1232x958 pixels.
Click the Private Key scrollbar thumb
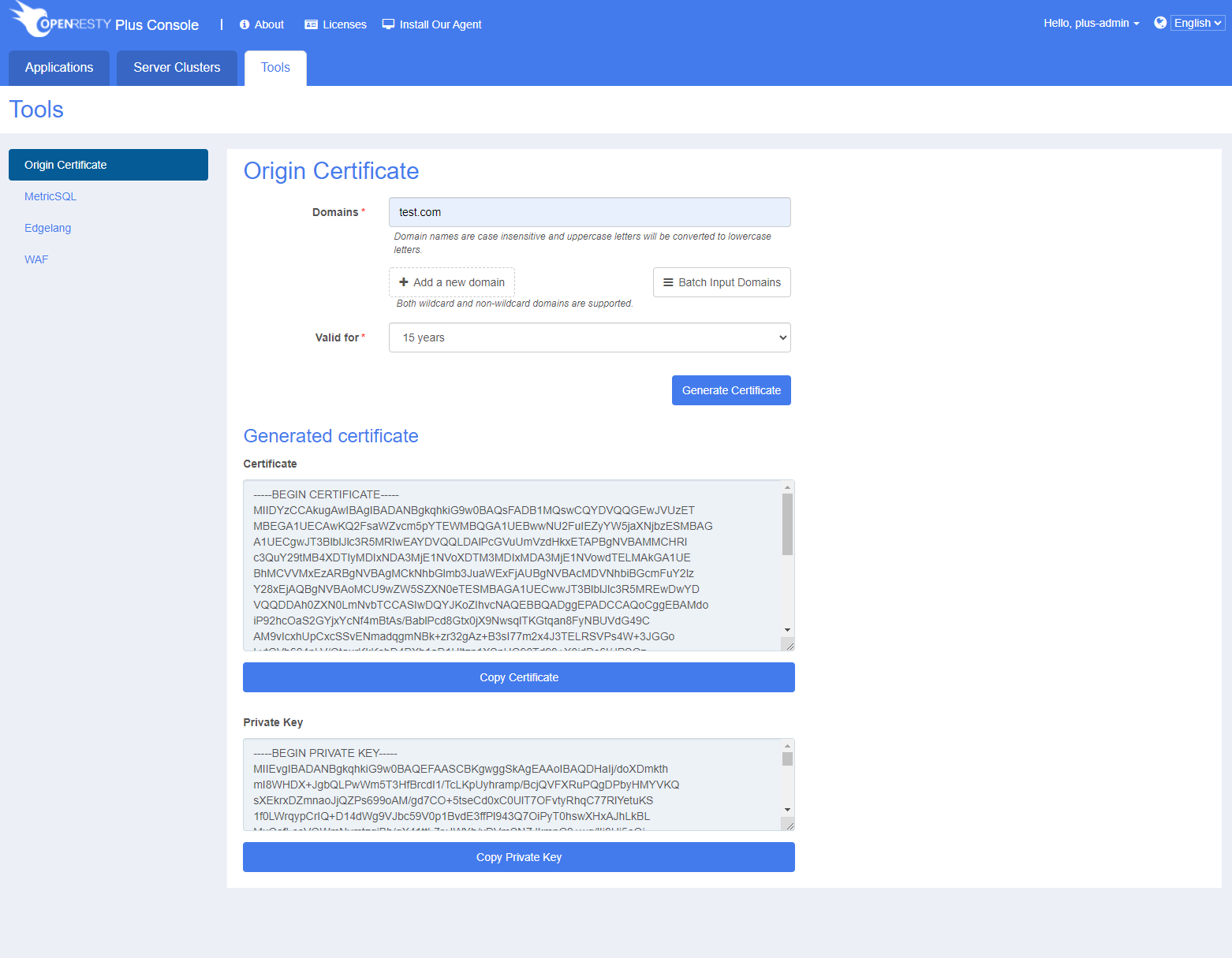click(x=787, y=759)
